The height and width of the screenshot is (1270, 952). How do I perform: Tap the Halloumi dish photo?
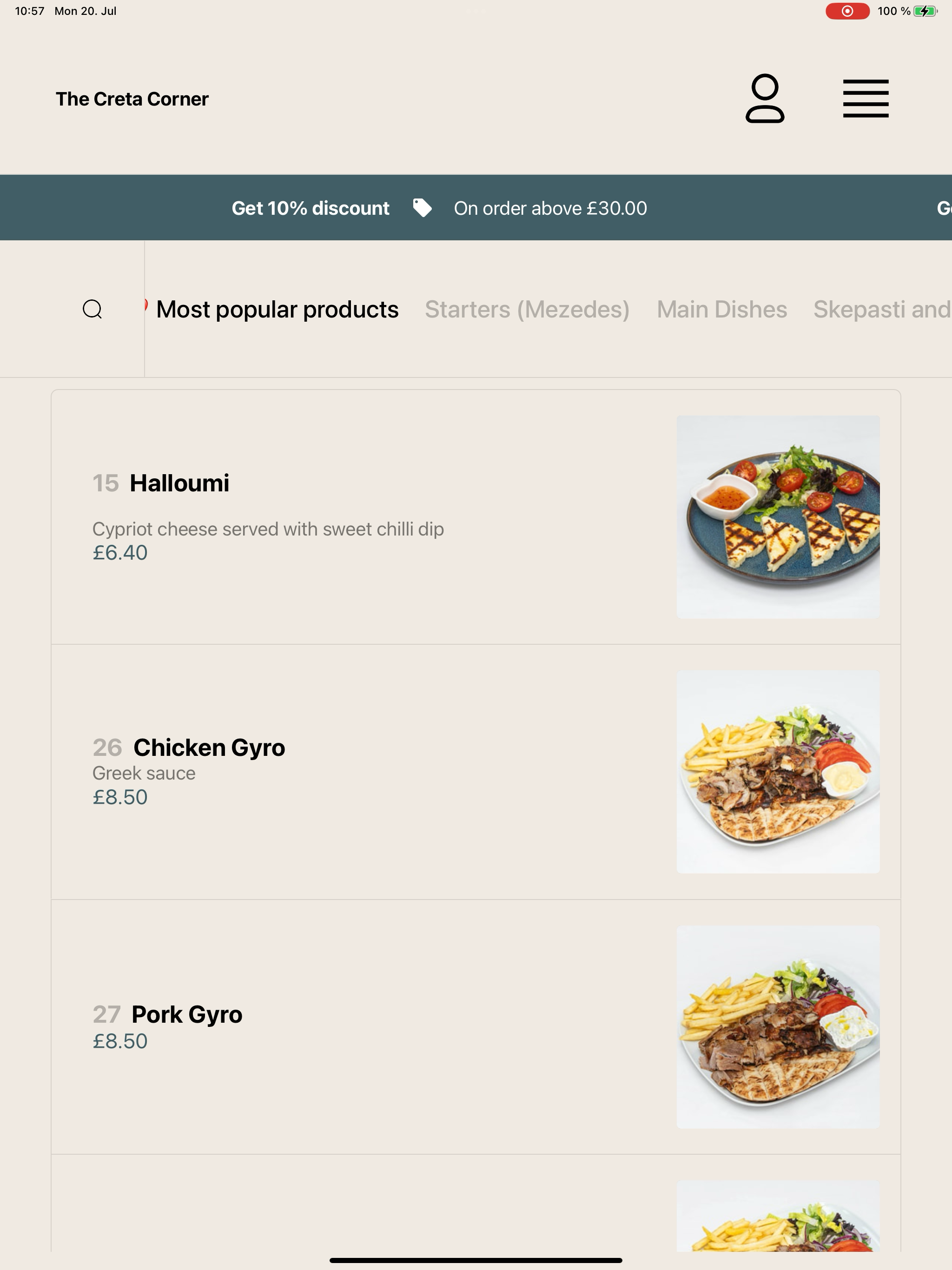pos(778,517)
